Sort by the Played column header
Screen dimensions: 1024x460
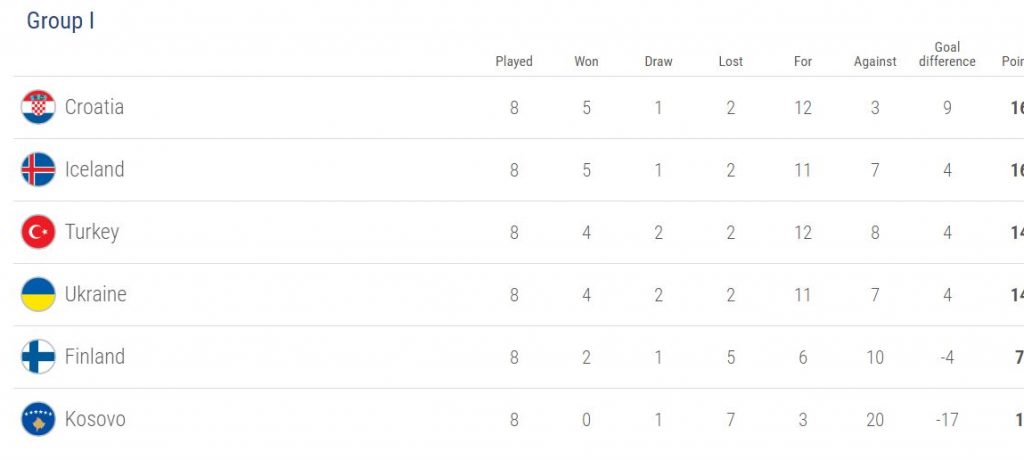pos(514,62)
